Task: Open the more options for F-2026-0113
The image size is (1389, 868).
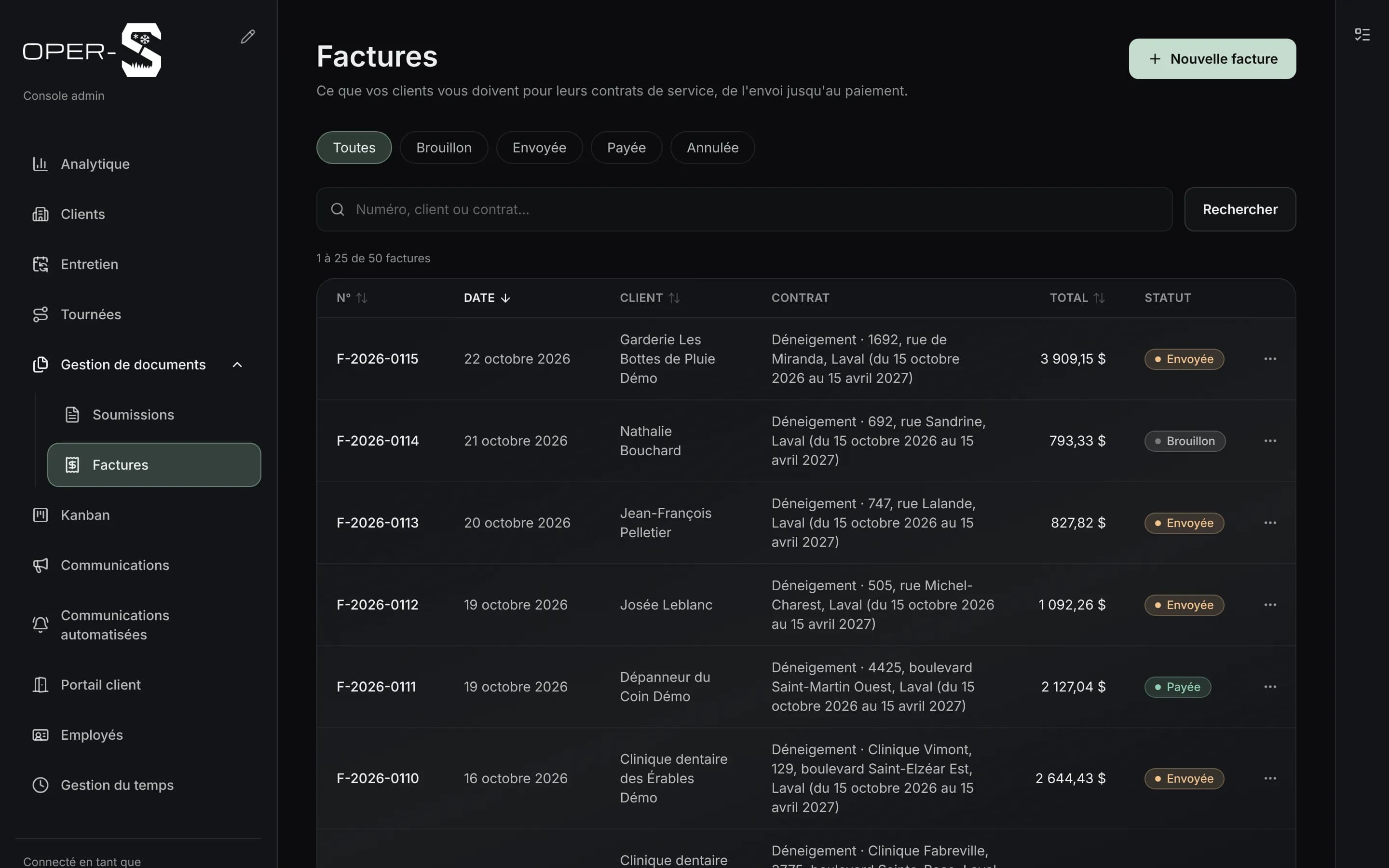Action: pos(1270,523)
